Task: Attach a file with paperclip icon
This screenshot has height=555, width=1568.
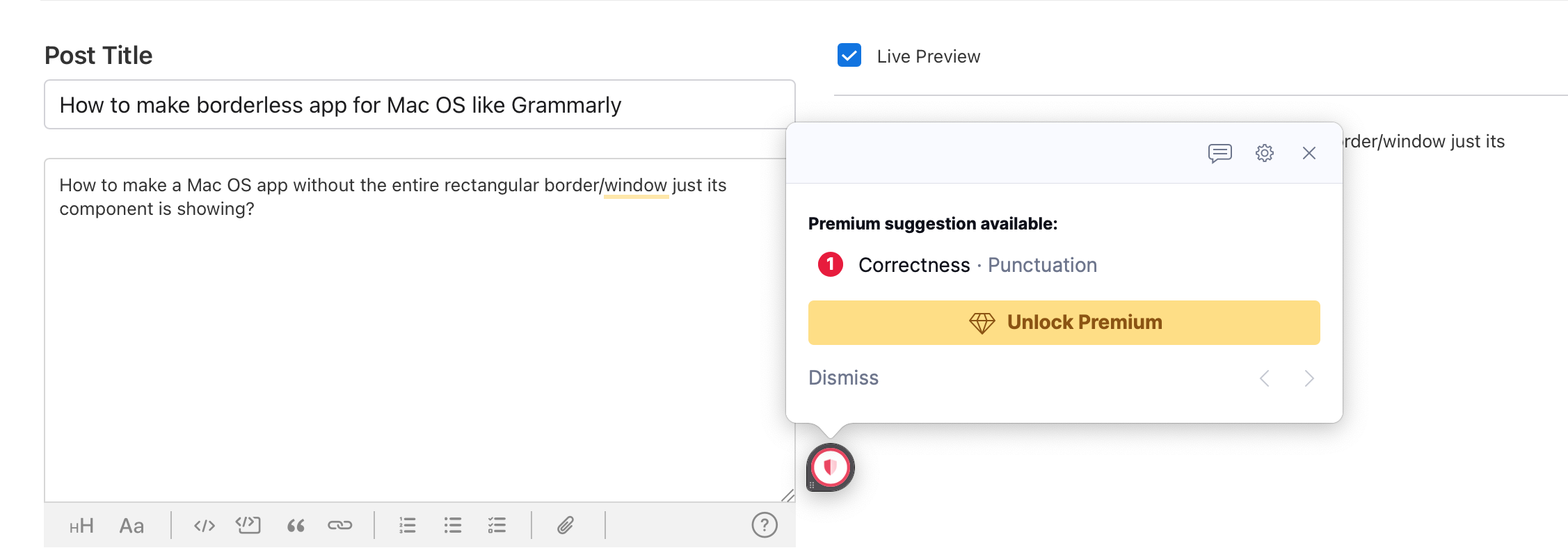Action: click(x=566, y=526)
